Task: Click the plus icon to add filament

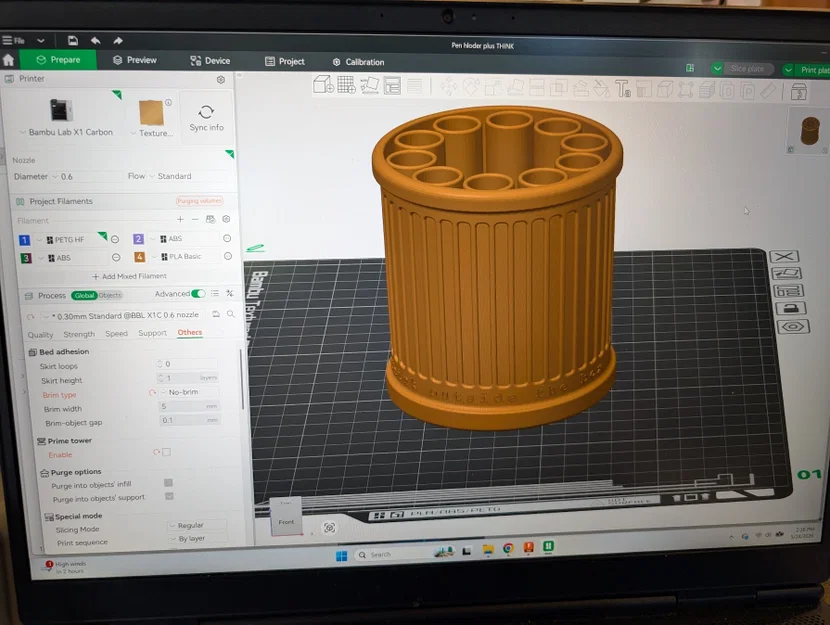Action: click(x=181, y=219)
